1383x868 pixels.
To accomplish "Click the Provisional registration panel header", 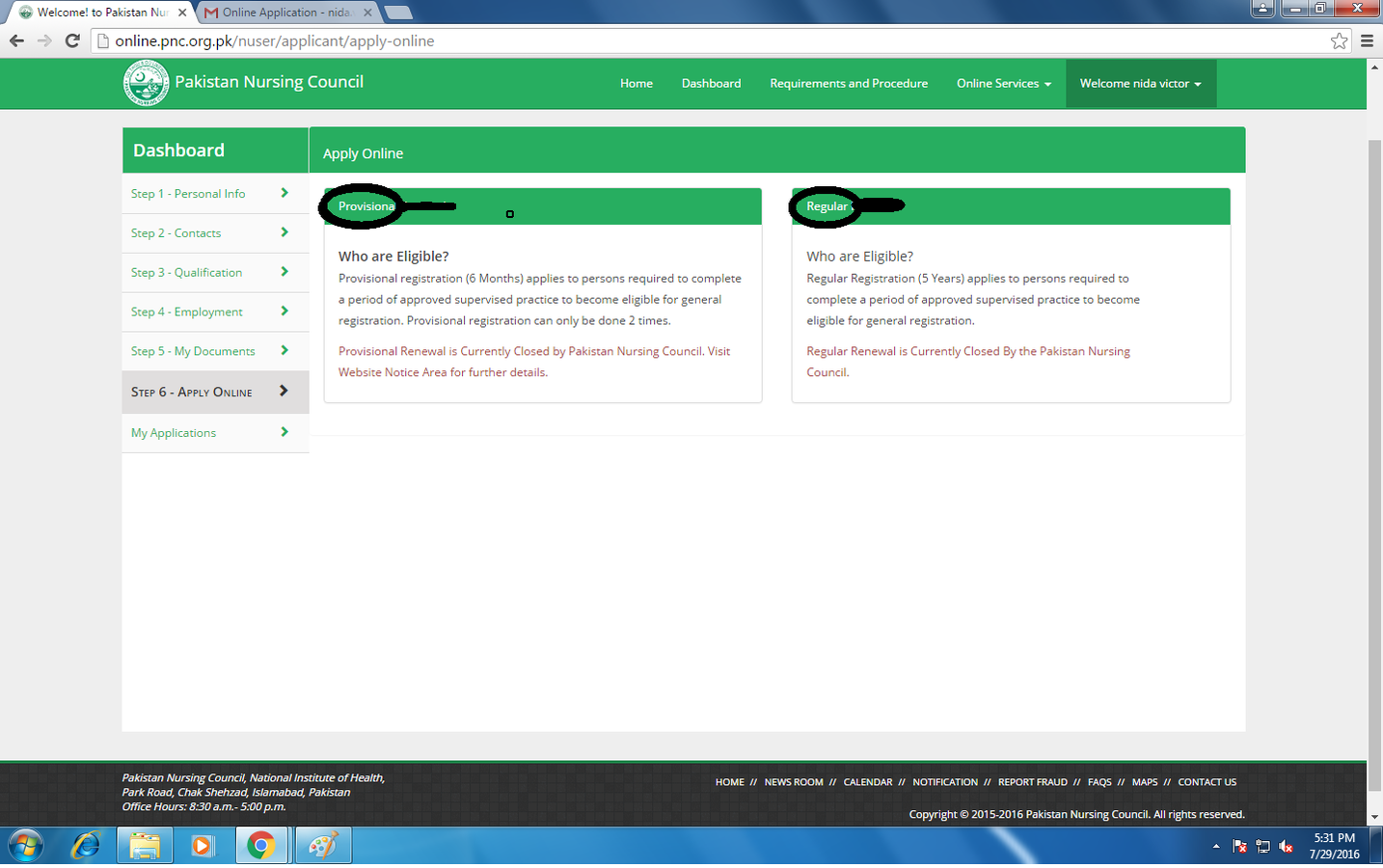I will click(x=543, y=206).
